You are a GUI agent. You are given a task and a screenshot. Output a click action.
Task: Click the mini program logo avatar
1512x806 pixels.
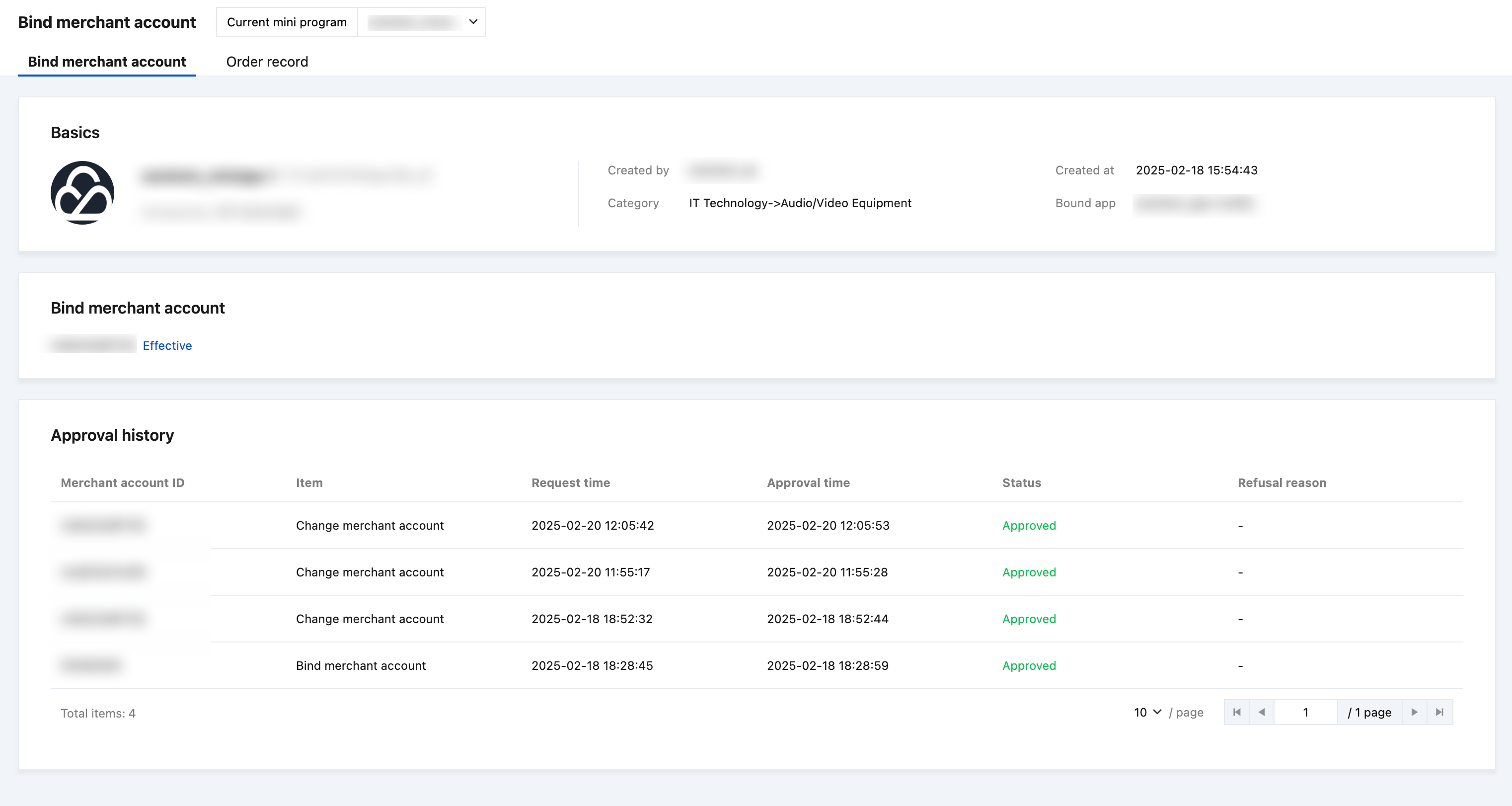[82, 192]
